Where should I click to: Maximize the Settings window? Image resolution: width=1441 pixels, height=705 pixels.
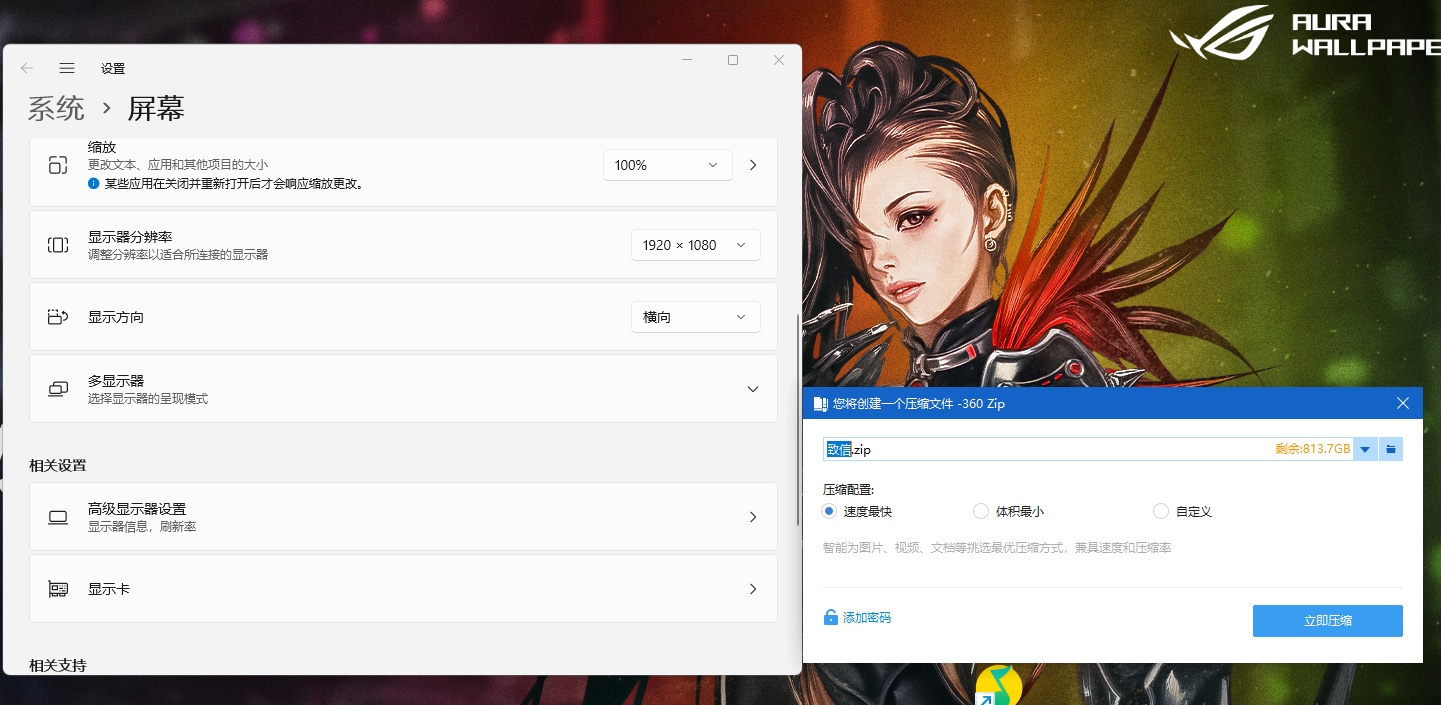point(733,60)
